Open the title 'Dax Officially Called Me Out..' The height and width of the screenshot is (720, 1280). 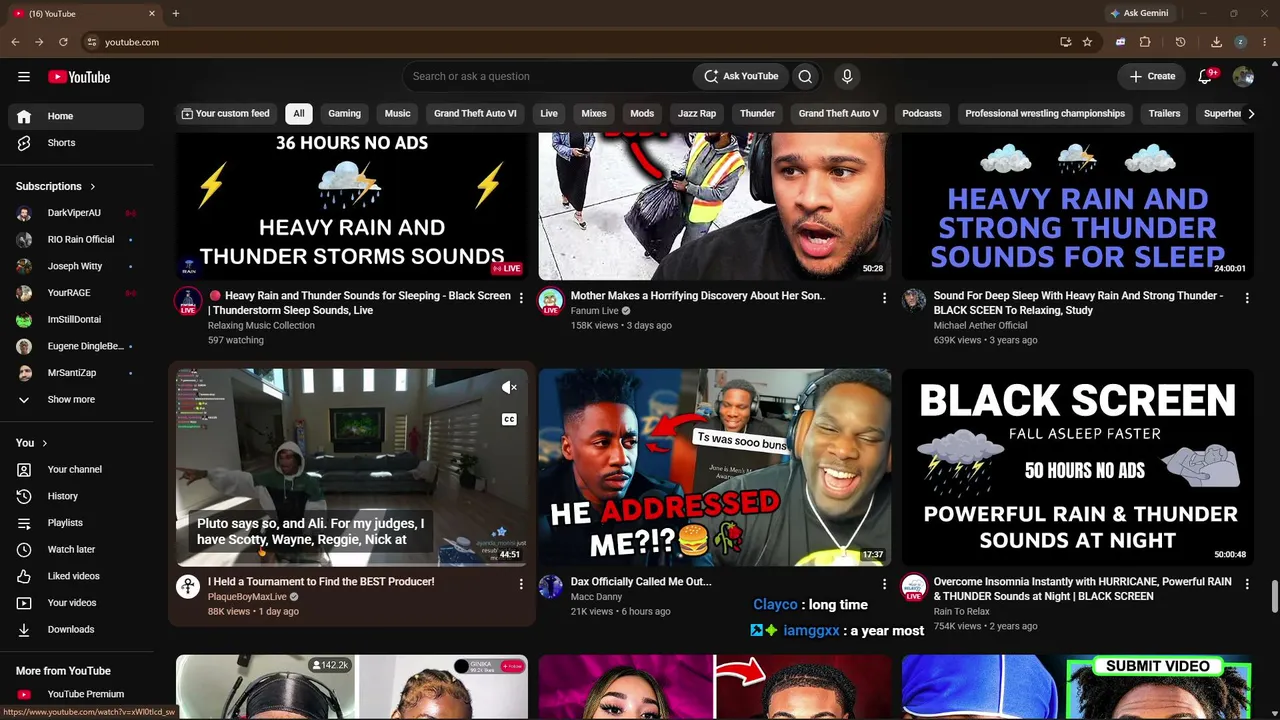[x=641, y=582]
